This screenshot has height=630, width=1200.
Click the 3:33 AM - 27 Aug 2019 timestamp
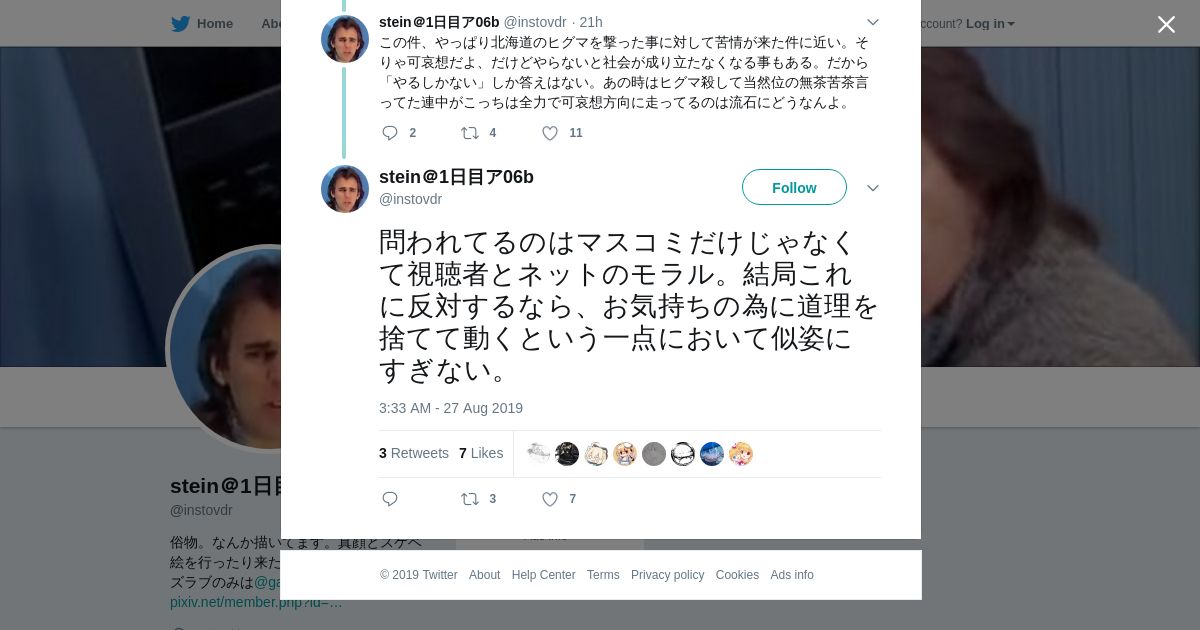[451, 408]
